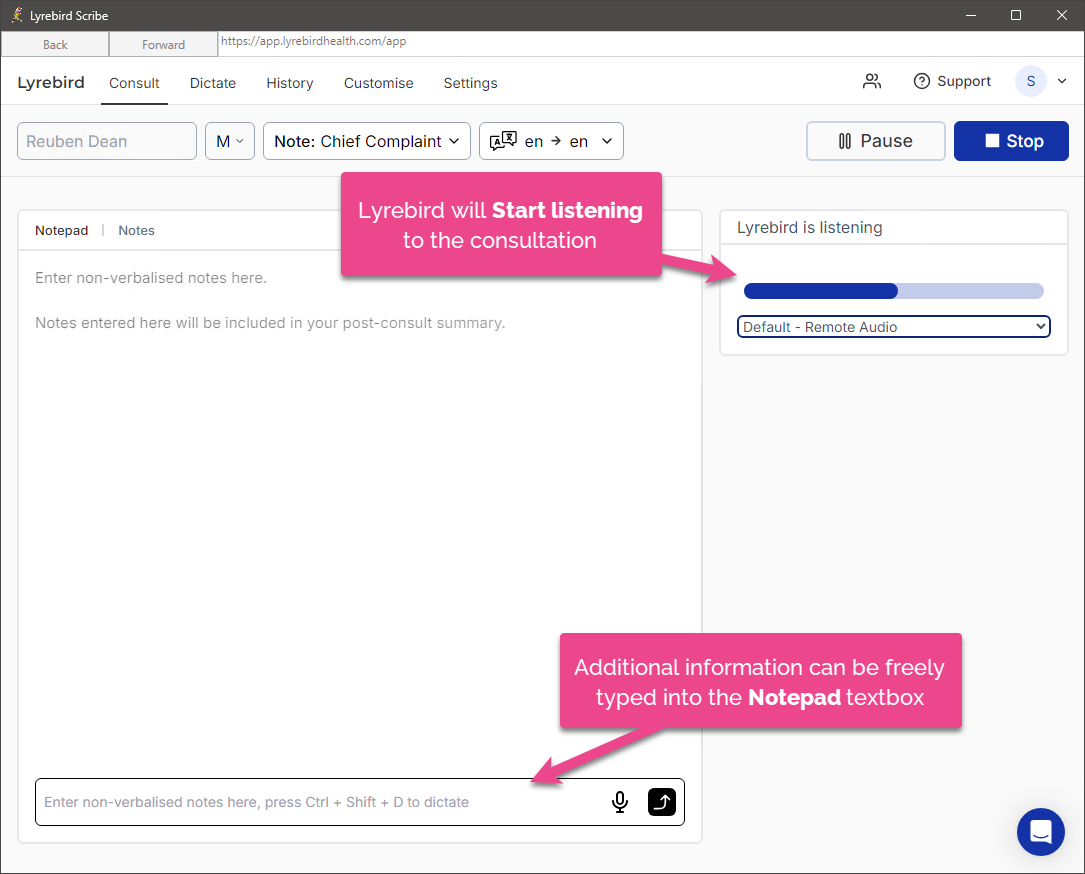Open the Default - Remote Audio dropdown
1085x874 pixels.
point(893,327)
